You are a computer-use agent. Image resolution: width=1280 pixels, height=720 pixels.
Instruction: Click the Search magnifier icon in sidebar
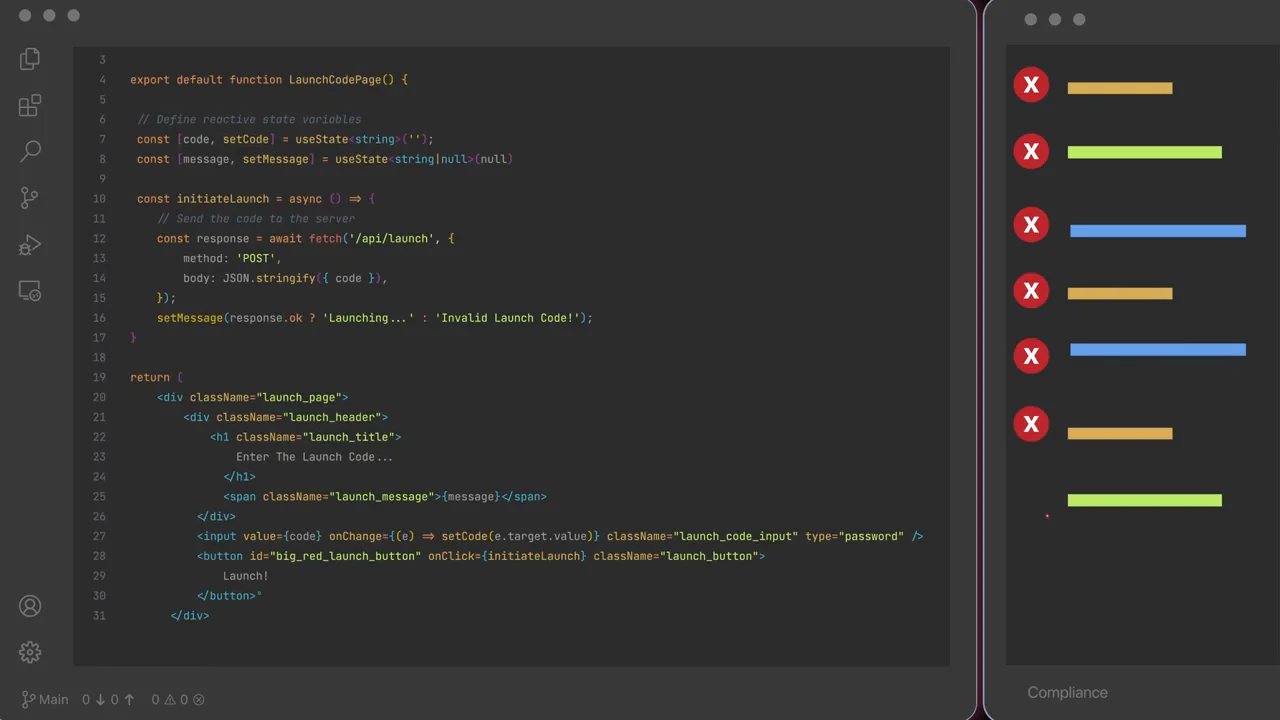click(30, 151)
